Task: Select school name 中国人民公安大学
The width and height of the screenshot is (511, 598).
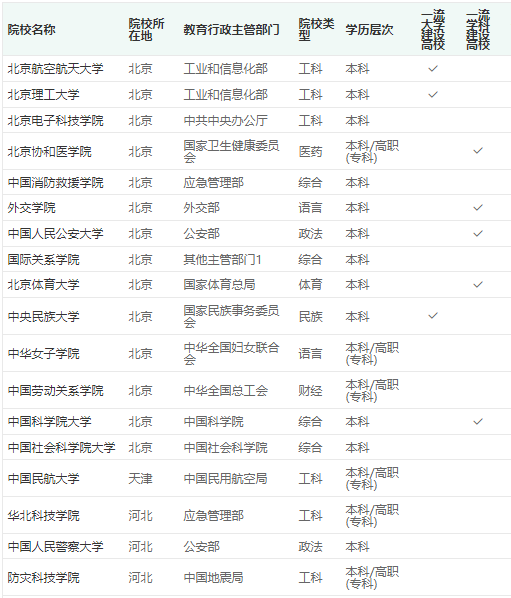Action: [x=56, y=233]
